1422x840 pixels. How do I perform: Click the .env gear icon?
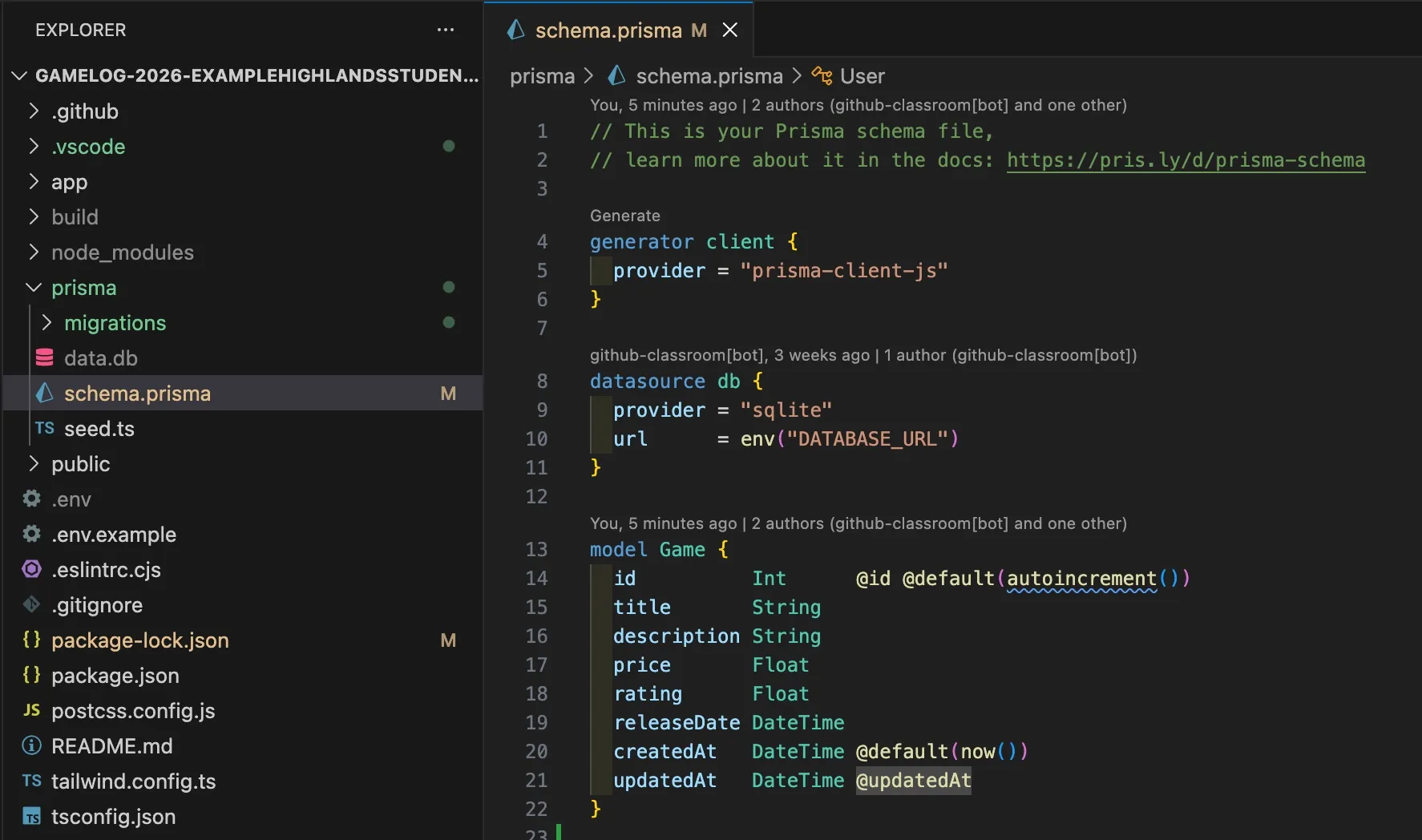click(x=32, y=499)
